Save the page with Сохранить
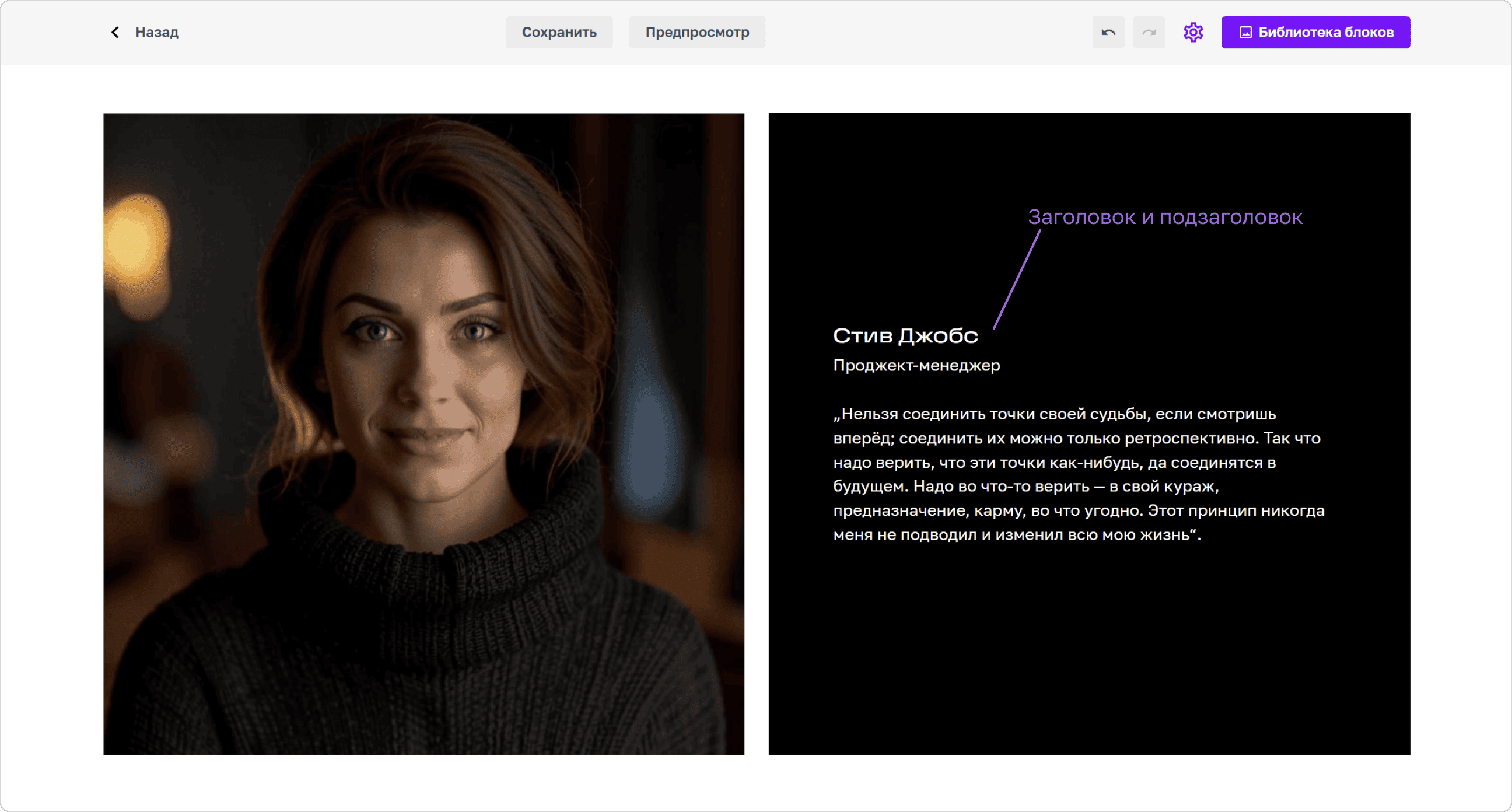 [559, 32]
